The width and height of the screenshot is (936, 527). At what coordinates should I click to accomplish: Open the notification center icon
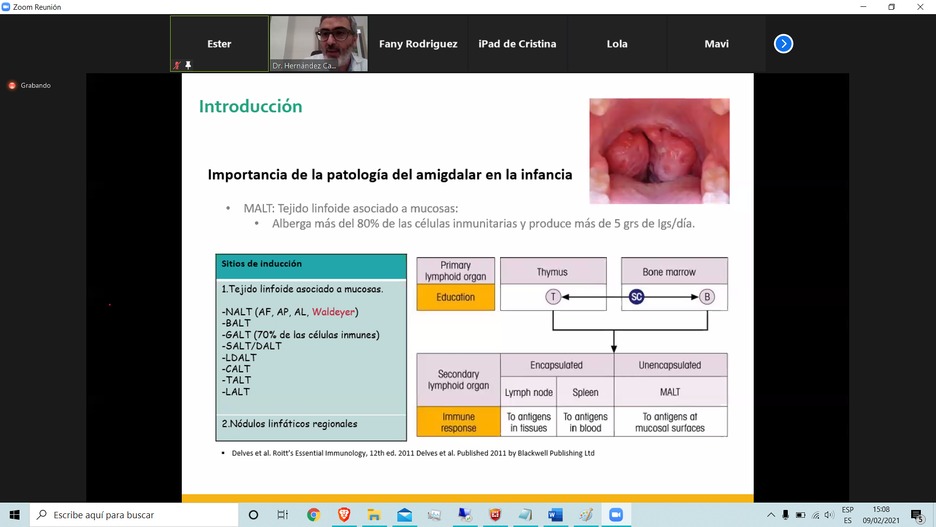tap(917, 515)
